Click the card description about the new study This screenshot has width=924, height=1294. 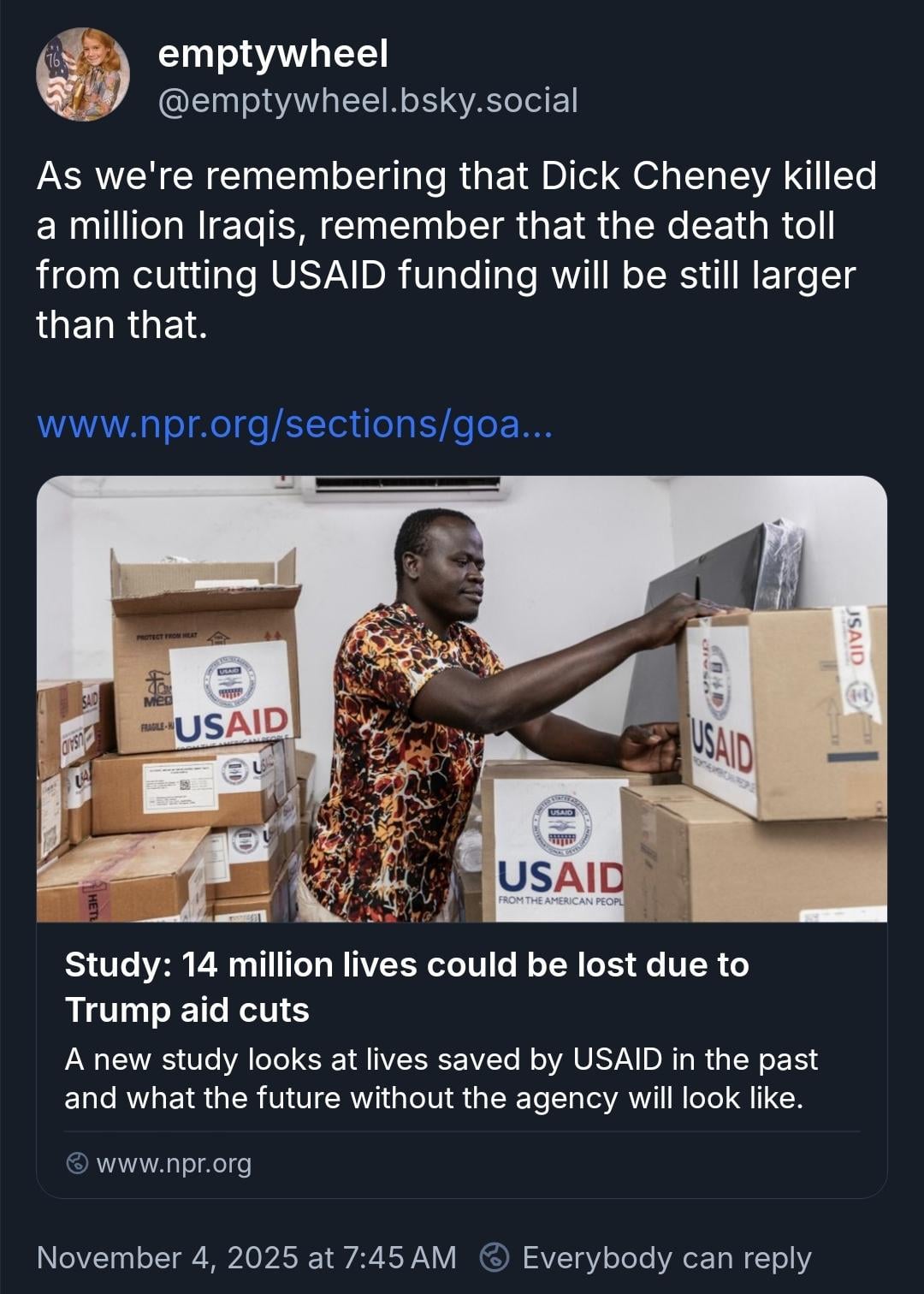tap(441, 1078)
